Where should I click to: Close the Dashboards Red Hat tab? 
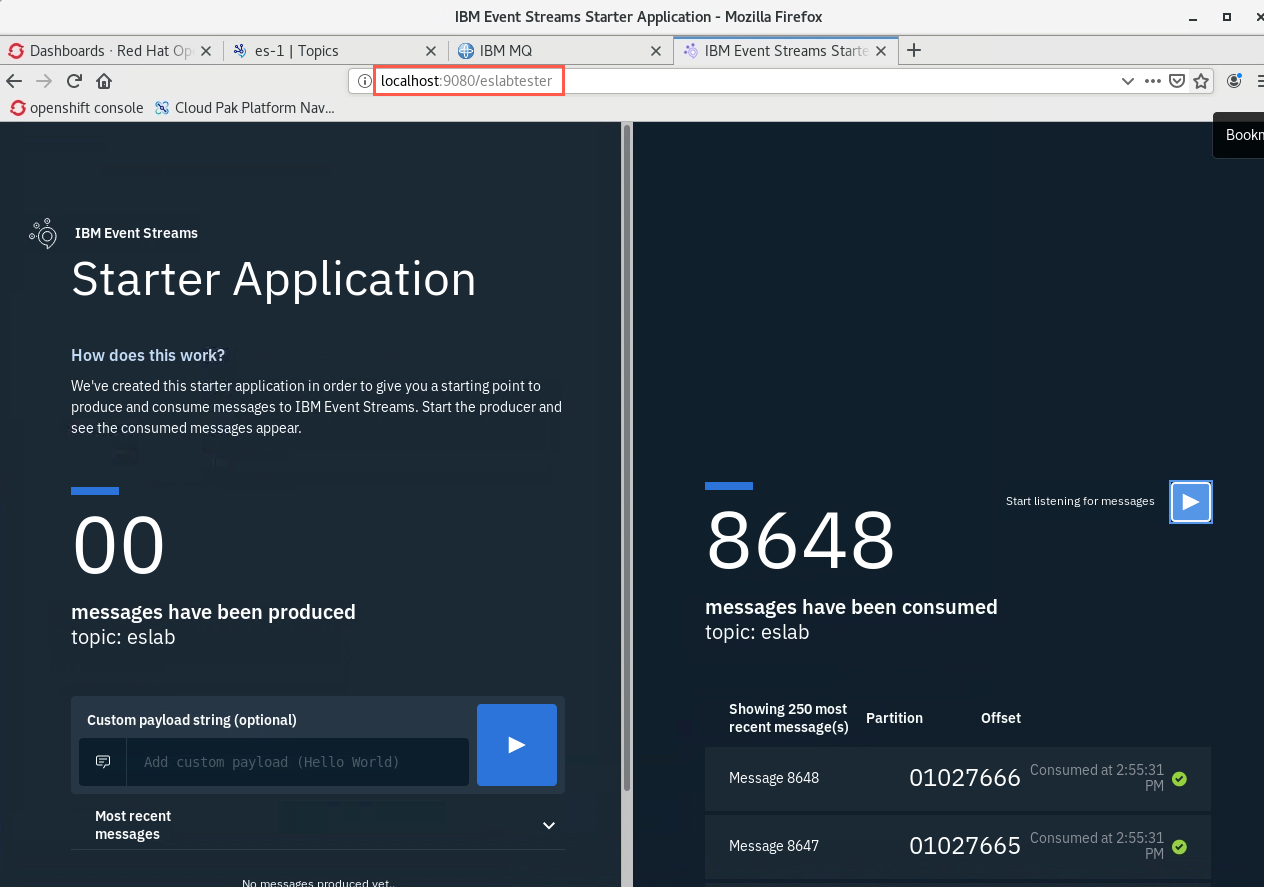(x=208, y=50)
